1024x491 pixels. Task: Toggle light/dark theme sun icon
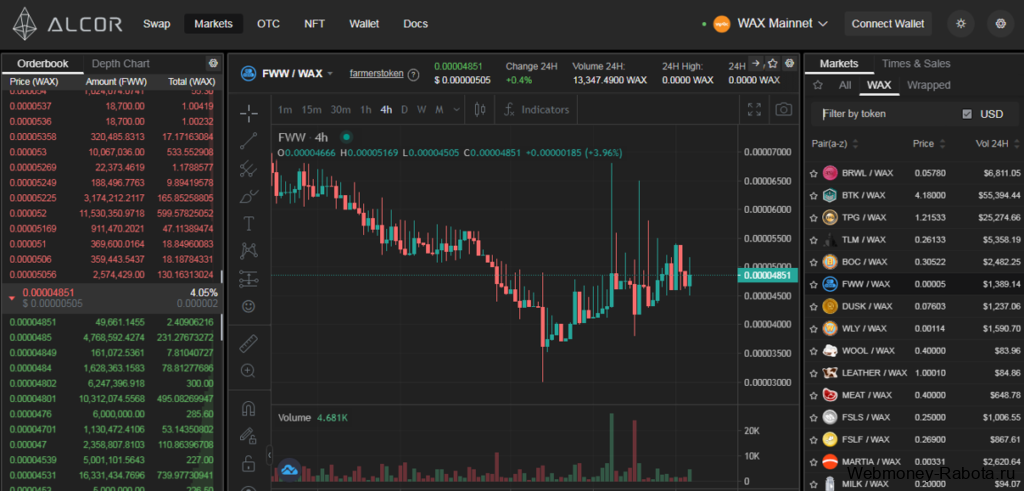coord(961,24)
